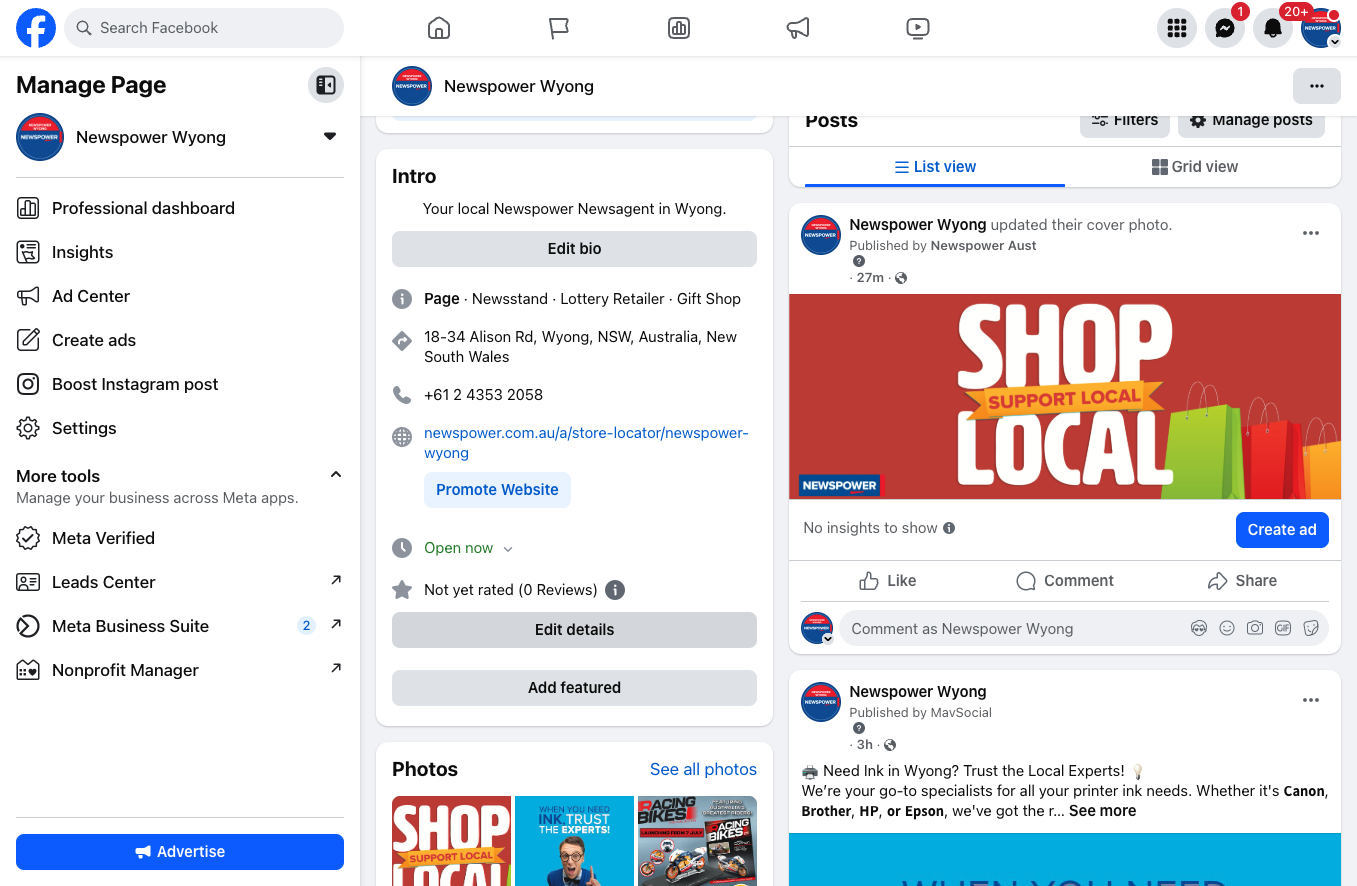Viewport: 1357px width, 886px height.
Task: Click the Search Facebook field
Action: 204,28
